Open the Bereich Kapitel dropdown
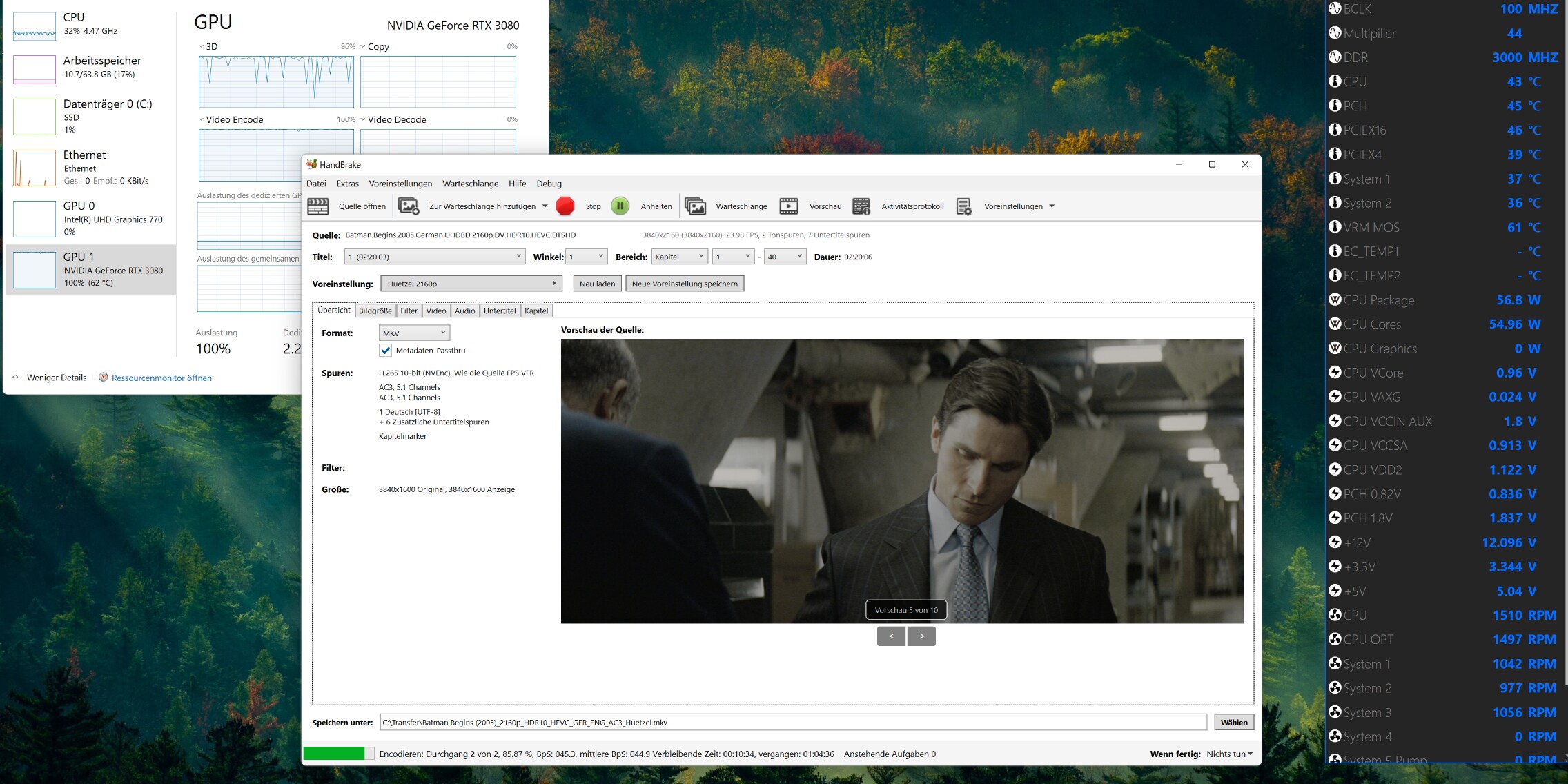The height and width of the screenshot is (784, 1568). 680,257
